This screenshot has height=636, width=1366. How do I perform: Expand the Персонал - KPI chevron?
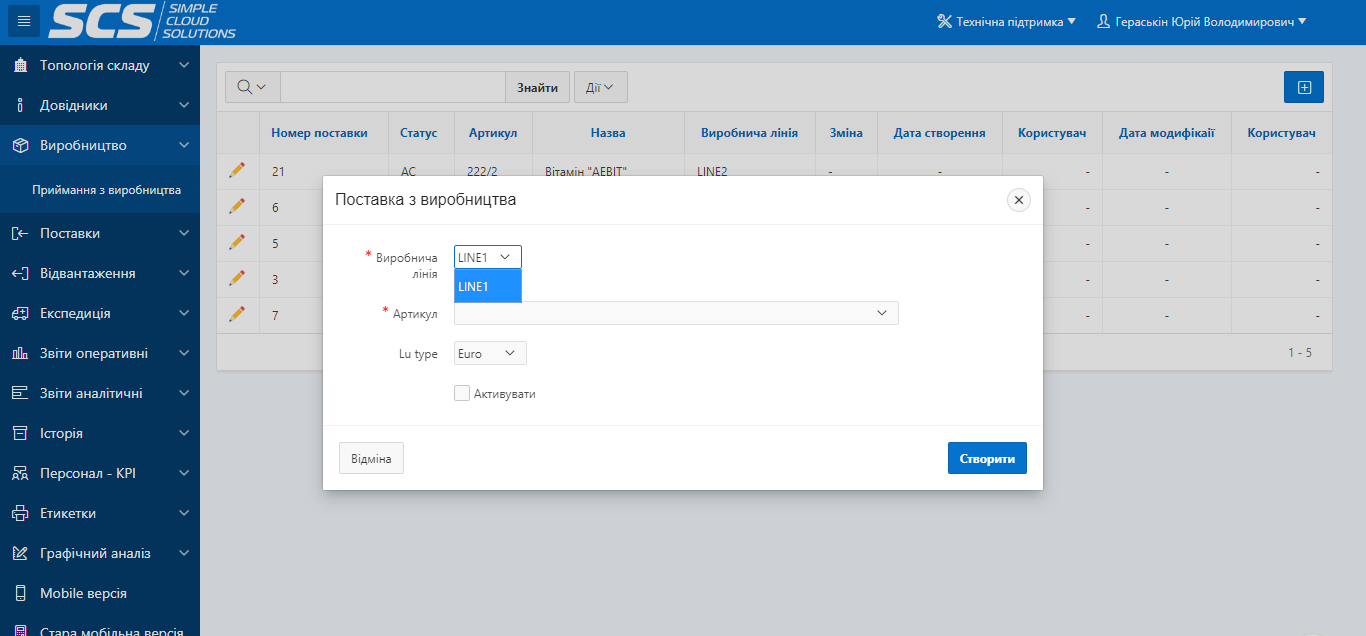[x=183, y=473]
